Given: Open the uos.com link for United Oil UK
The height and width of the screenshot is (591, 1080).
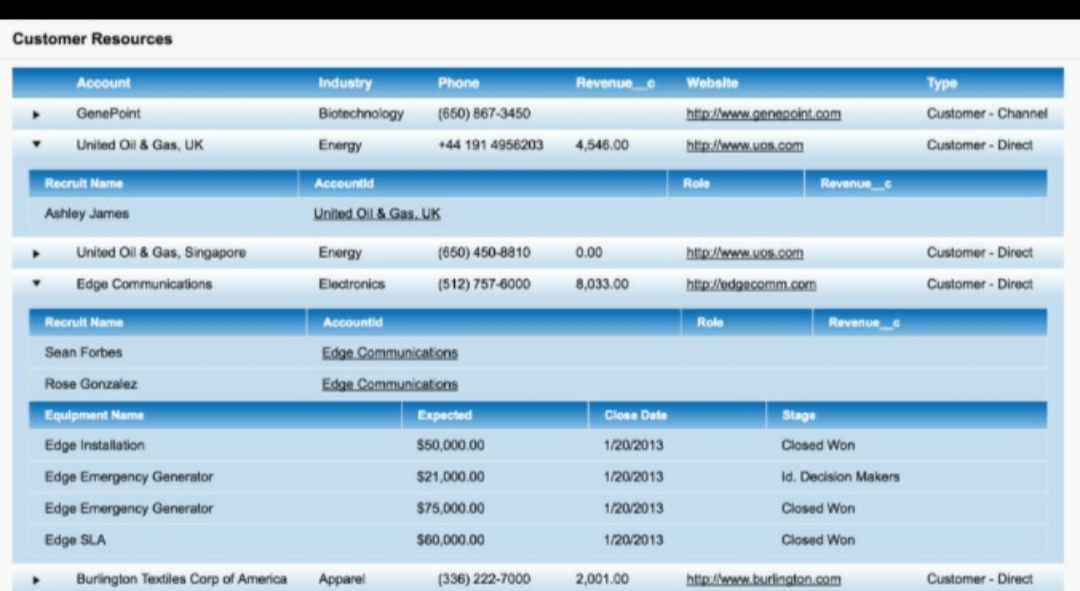Looking at the screenshot, I should (745, 145).
